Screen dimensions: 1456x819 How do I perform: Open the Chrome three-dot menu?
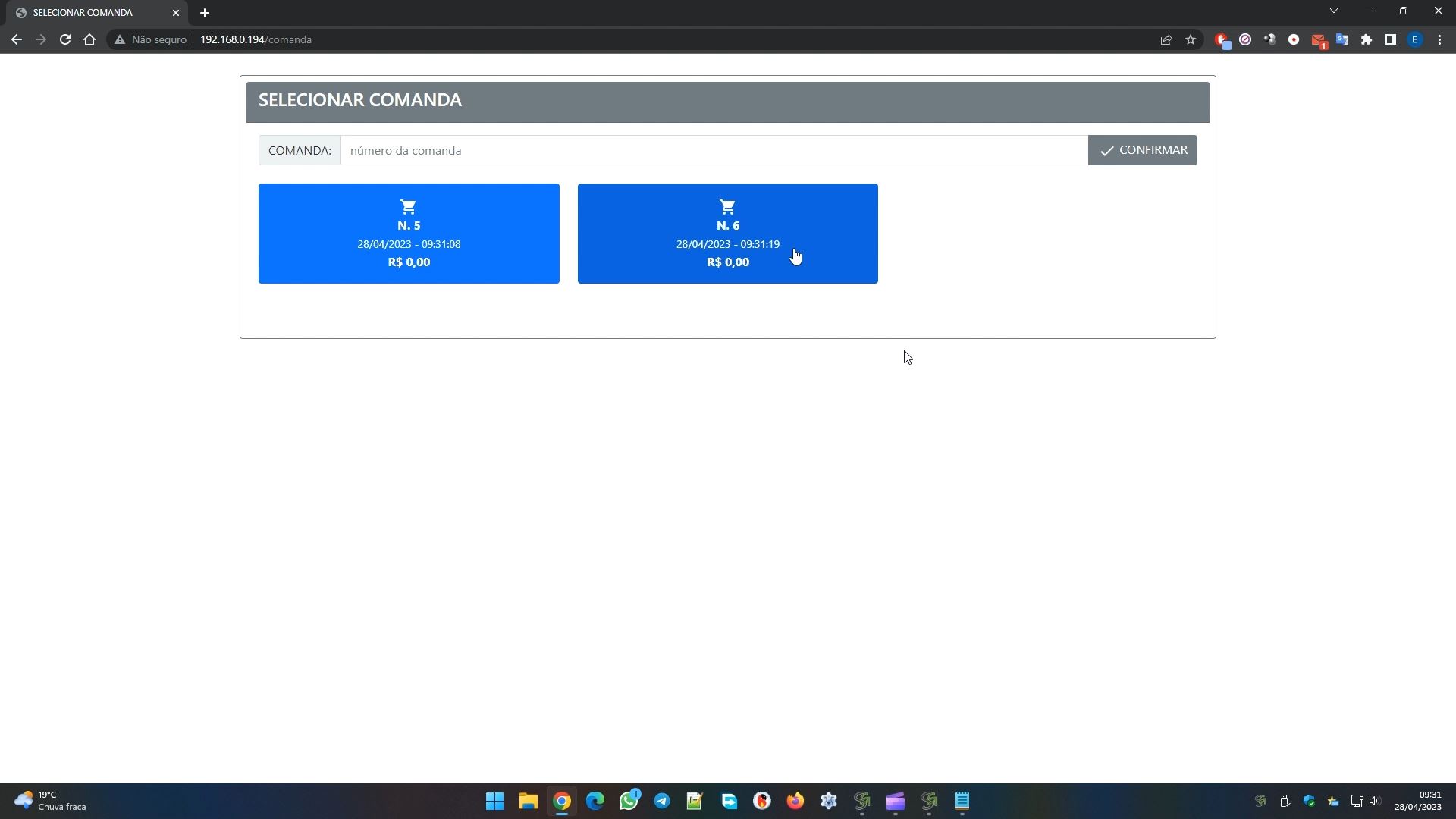pos(1439,39)
